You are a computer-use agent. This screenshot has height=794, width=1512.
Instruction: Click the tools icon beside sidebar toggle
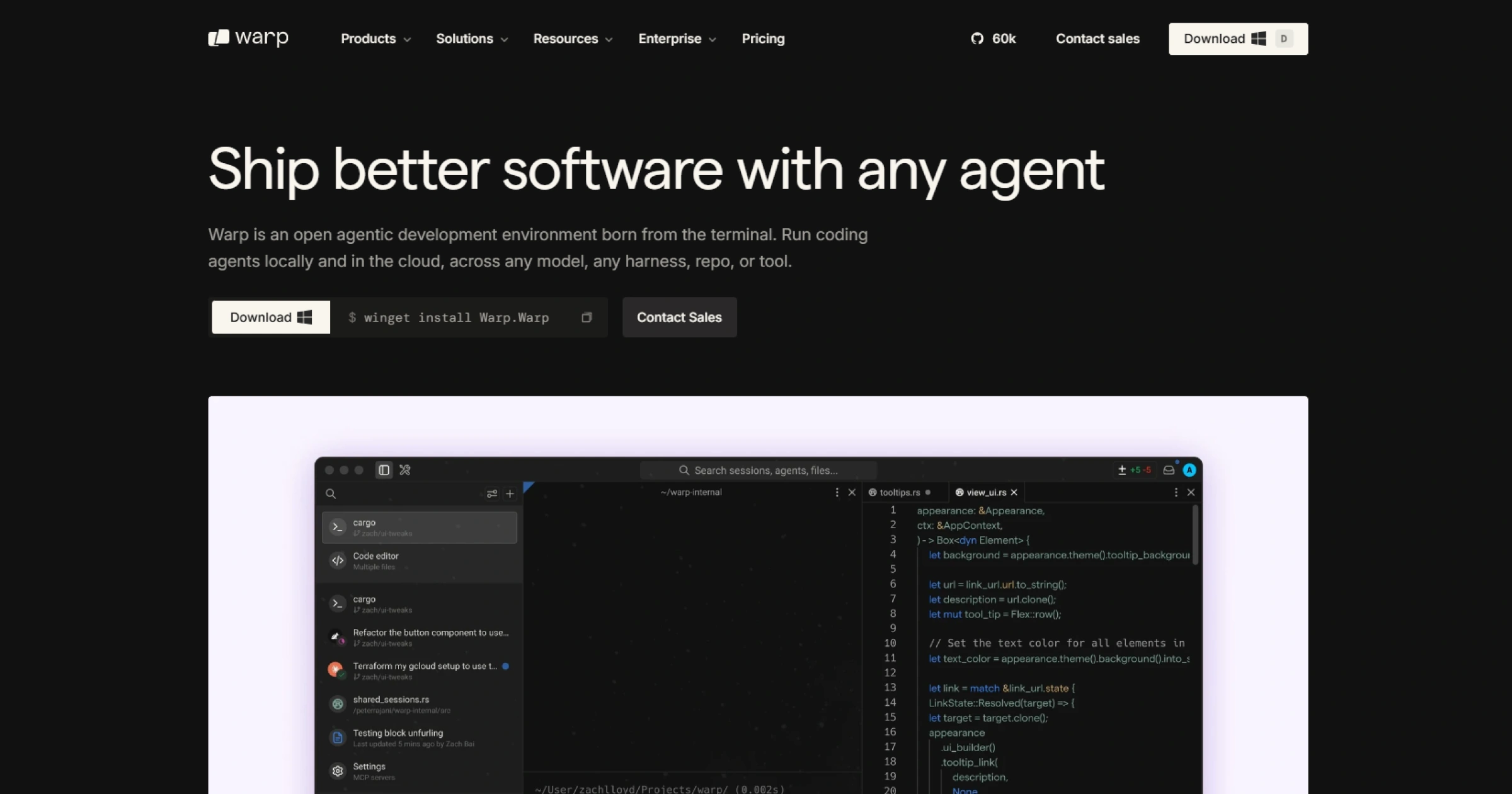point(405,470)
